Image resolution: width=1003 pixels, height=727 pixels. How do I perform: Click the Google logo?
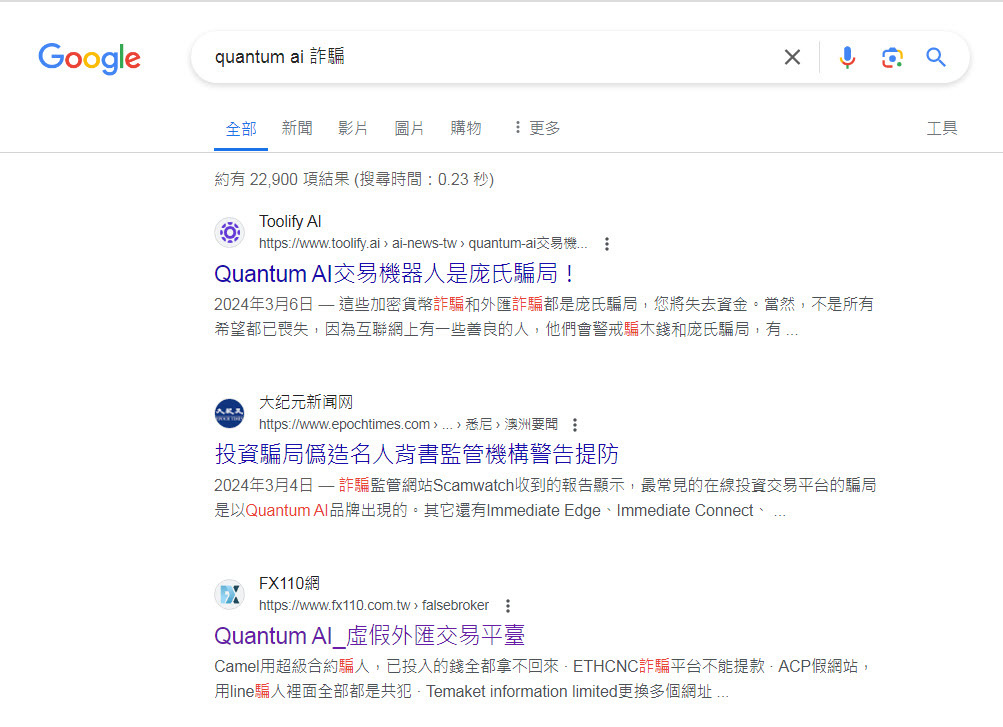click(90, 58)
